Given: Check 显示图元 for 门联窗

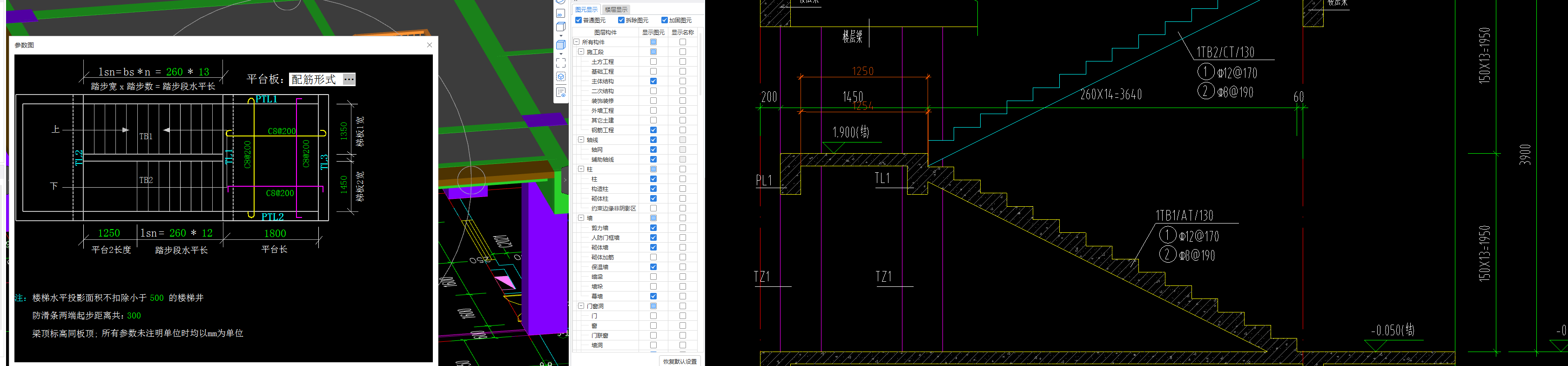Looking at the screenshot, I should tap(653, 335).
